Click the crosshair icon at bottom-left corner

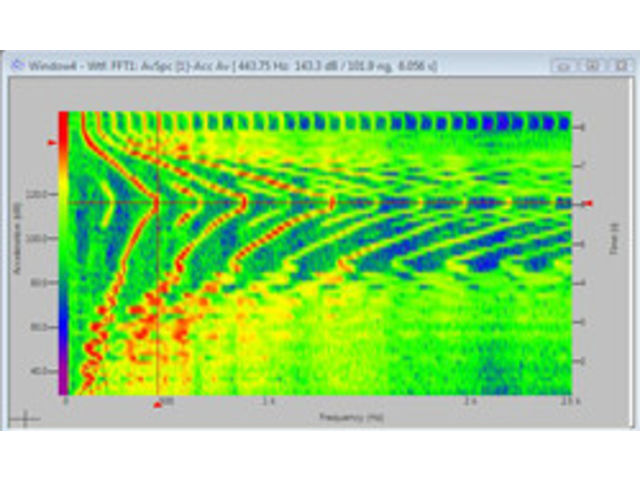pos(24,418)
